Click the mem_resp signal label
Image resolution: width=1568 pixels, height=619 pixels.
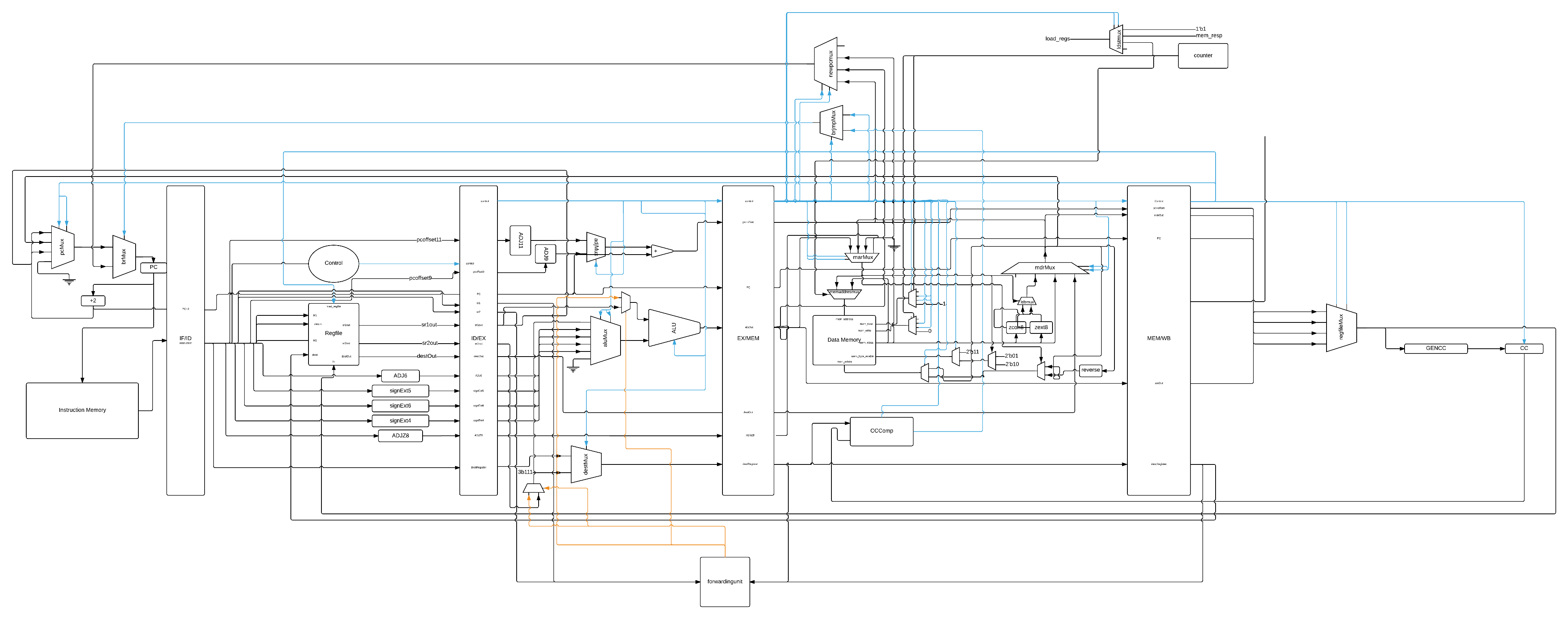coord(1209,36)
